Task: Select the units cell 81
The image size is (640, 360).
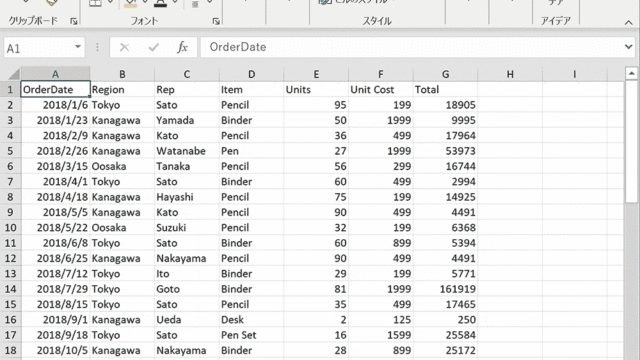Action: [316, 289]
